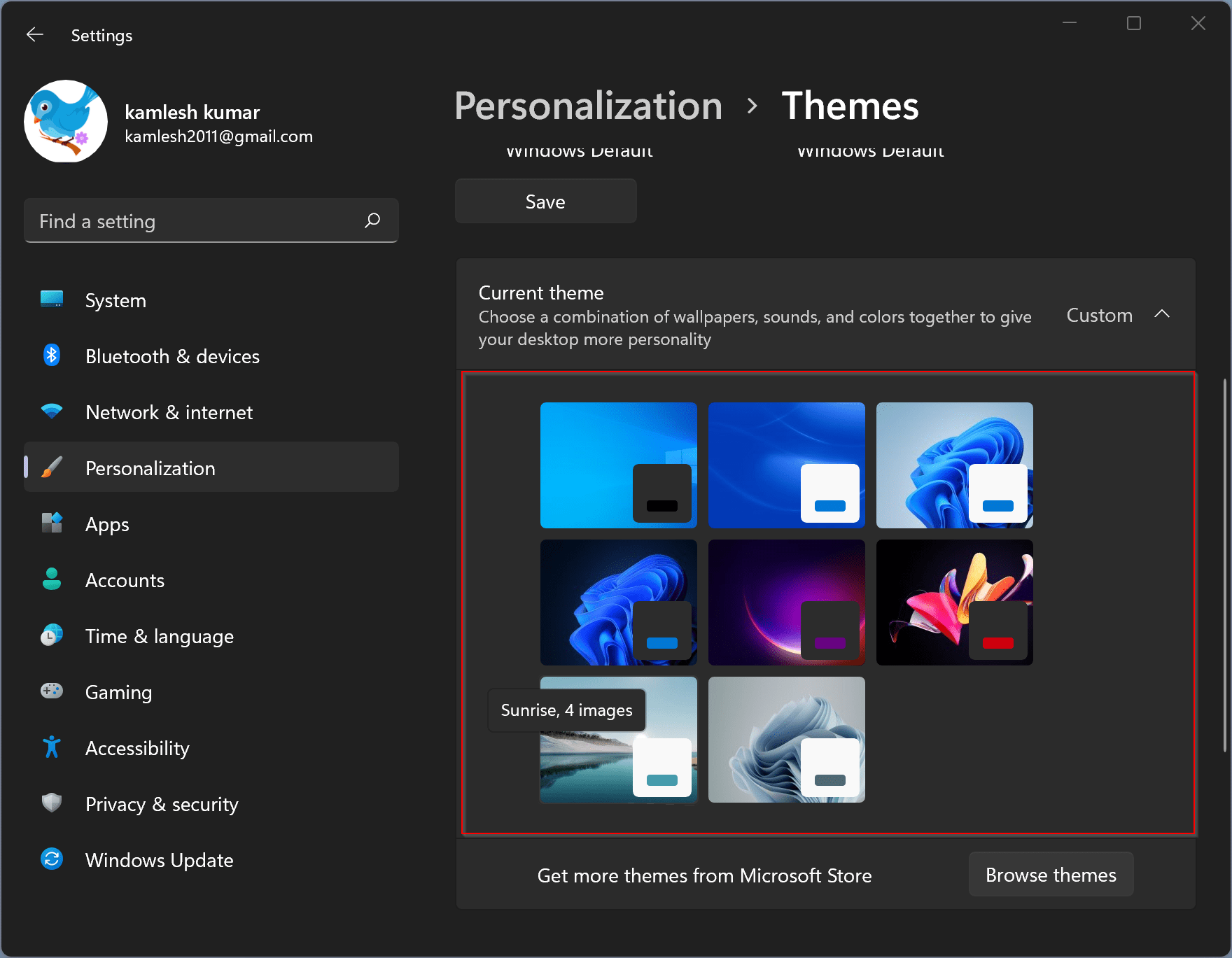Viewport: 1232px width, 958px height.
Task: Open Accessibility settings
Action: pos(211,748)
